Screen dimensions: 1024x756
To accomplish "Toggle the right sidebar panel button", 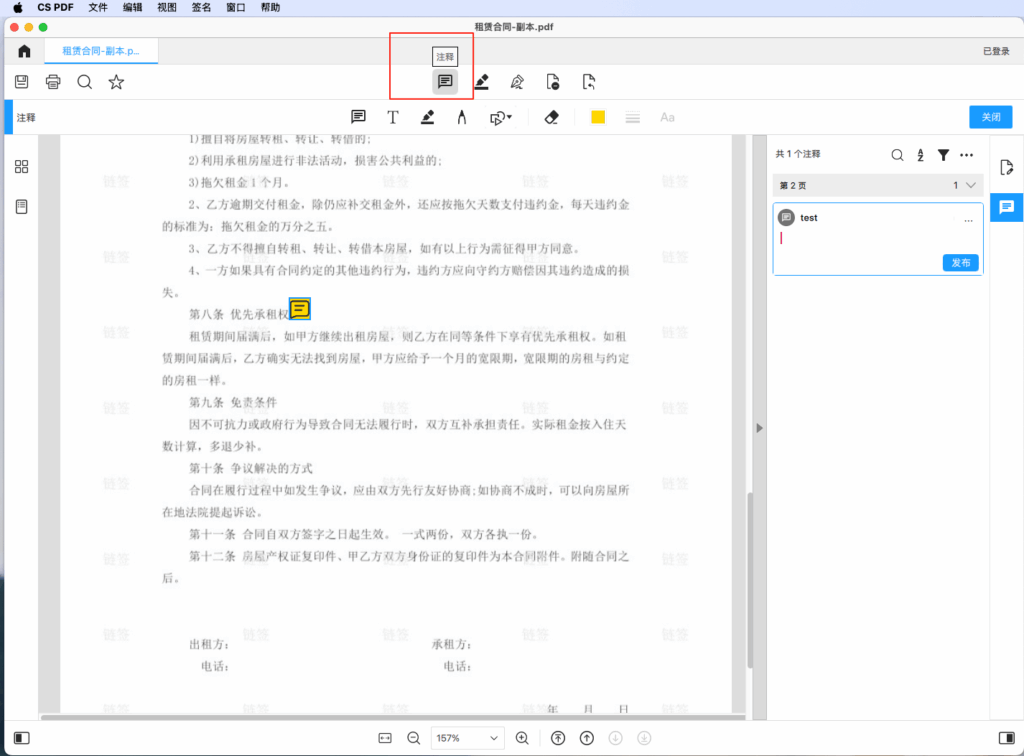I will pos(1006,738).
